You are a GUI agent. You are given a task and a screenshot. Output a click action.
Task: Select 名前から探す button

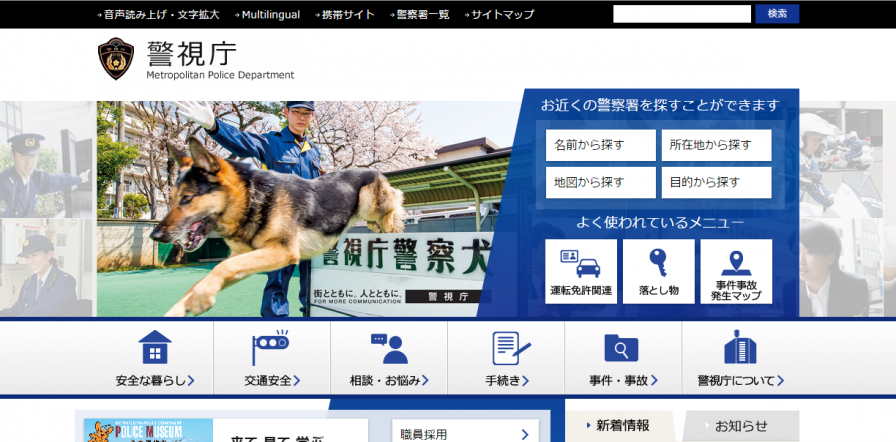point(601,145)
